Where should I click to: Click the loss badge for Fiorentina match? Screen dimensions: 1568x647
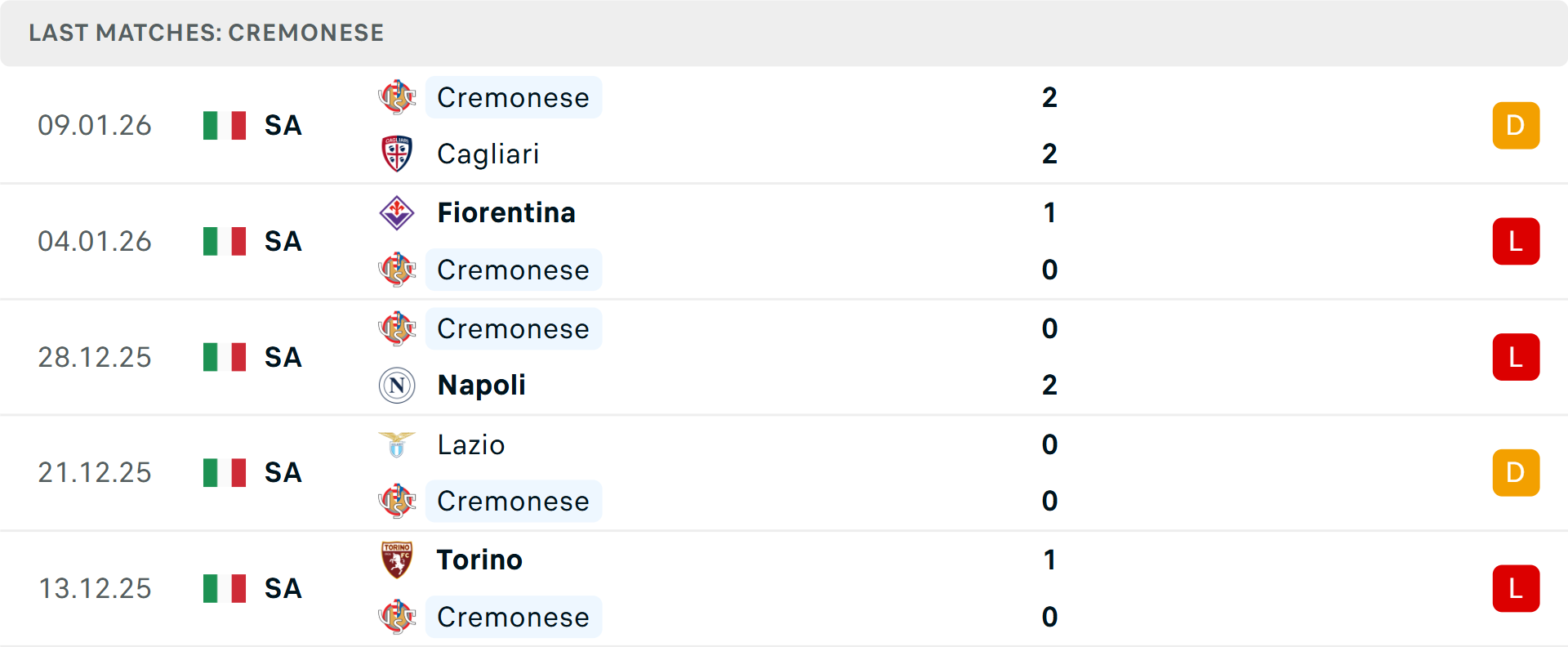pos(1516,241)
